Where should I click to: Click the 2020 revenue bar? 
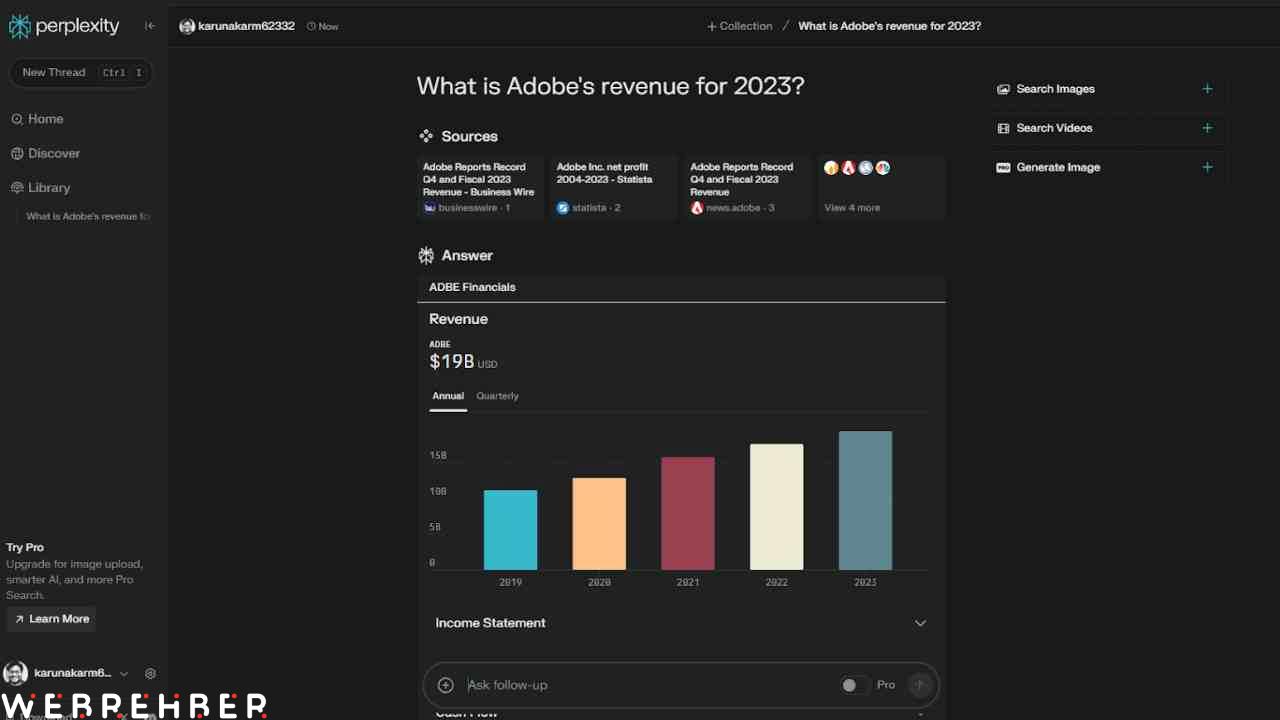[599, 524]
